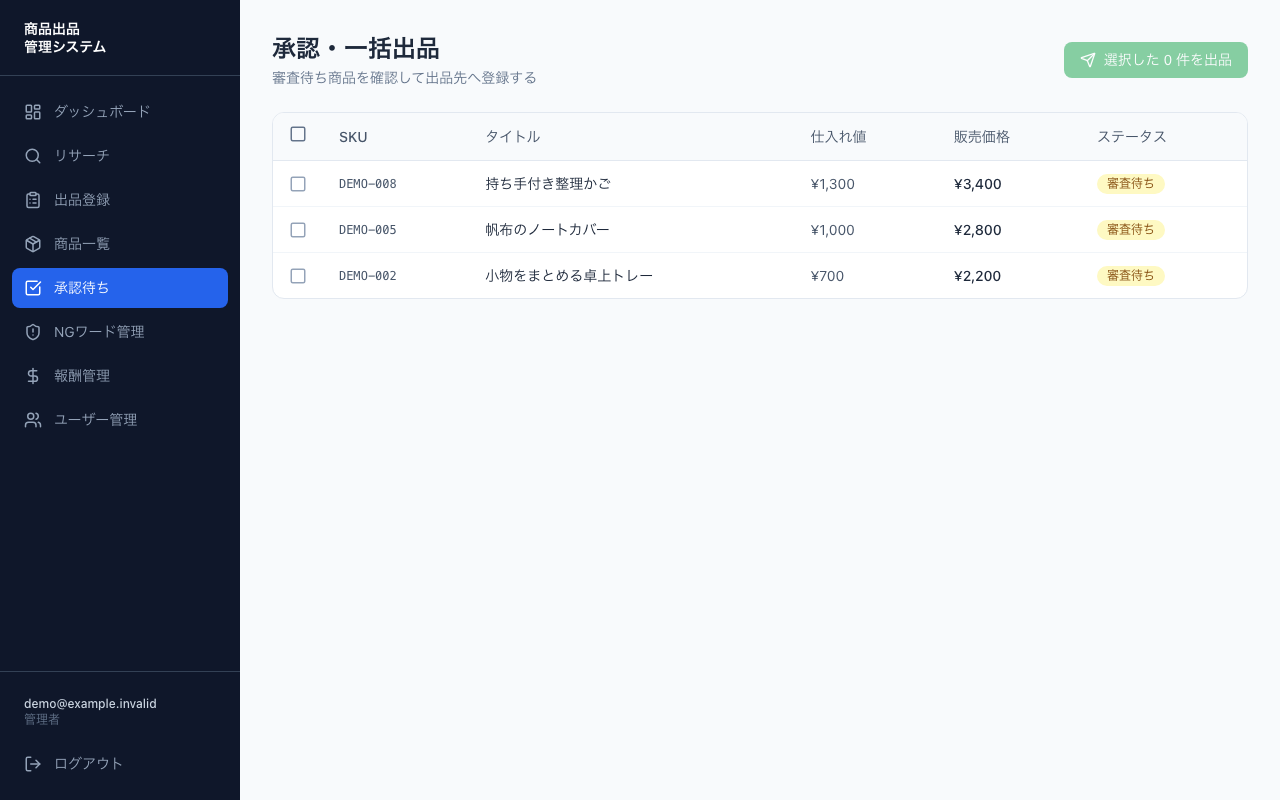Click the SKU cell DEMO-008

[x=368, y=184]
